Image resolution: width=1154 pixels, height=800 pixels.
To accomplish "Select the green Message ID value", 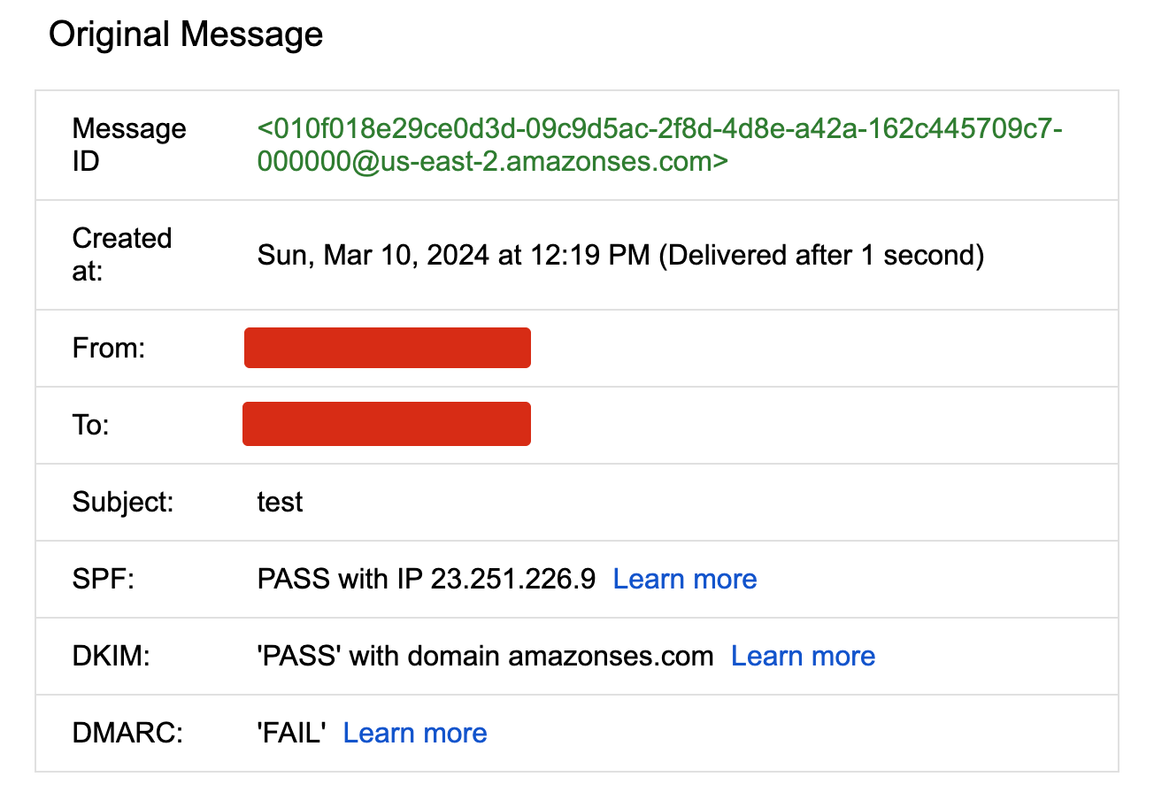I will click(x=659, y=145).
